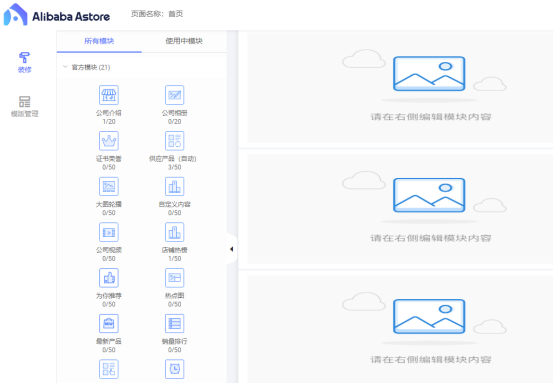Add the 大图轮播 banner carousel module
The height and width of the screenshot is (383, 554).
pyautogui.click(x=109, y=186)
